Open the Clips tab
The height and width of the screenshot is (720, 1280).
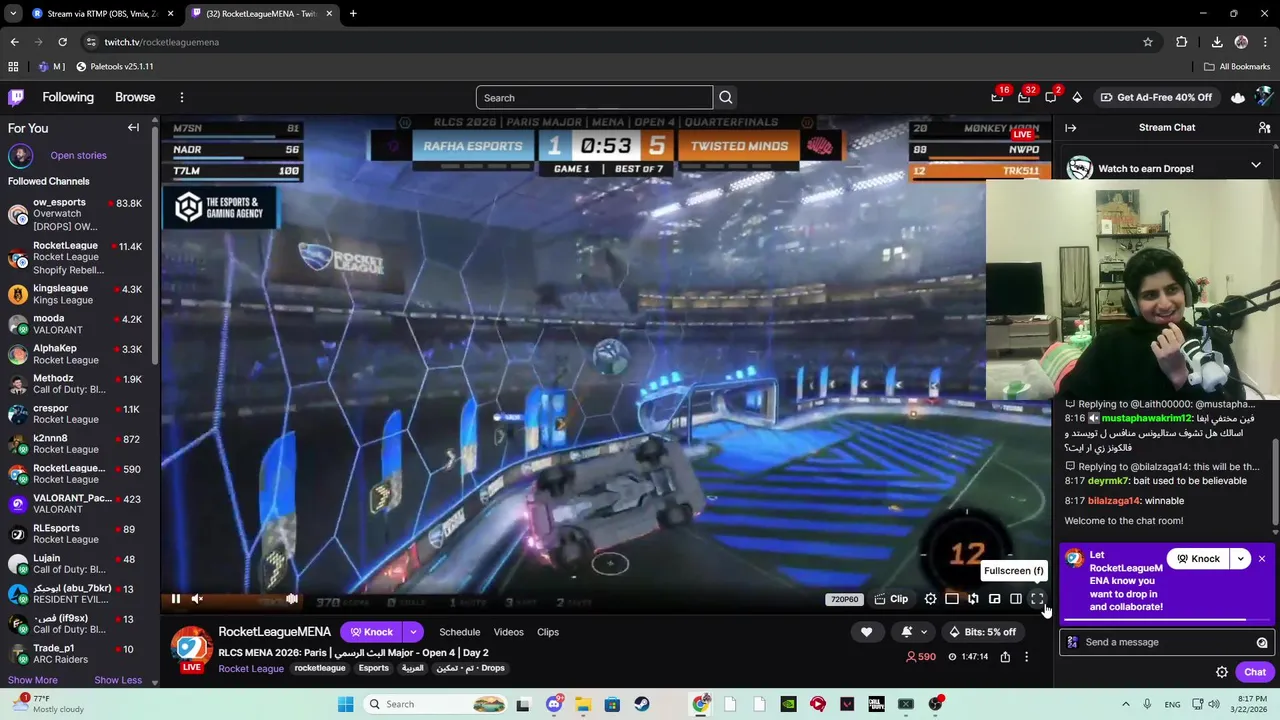click(x=548, y=632)
